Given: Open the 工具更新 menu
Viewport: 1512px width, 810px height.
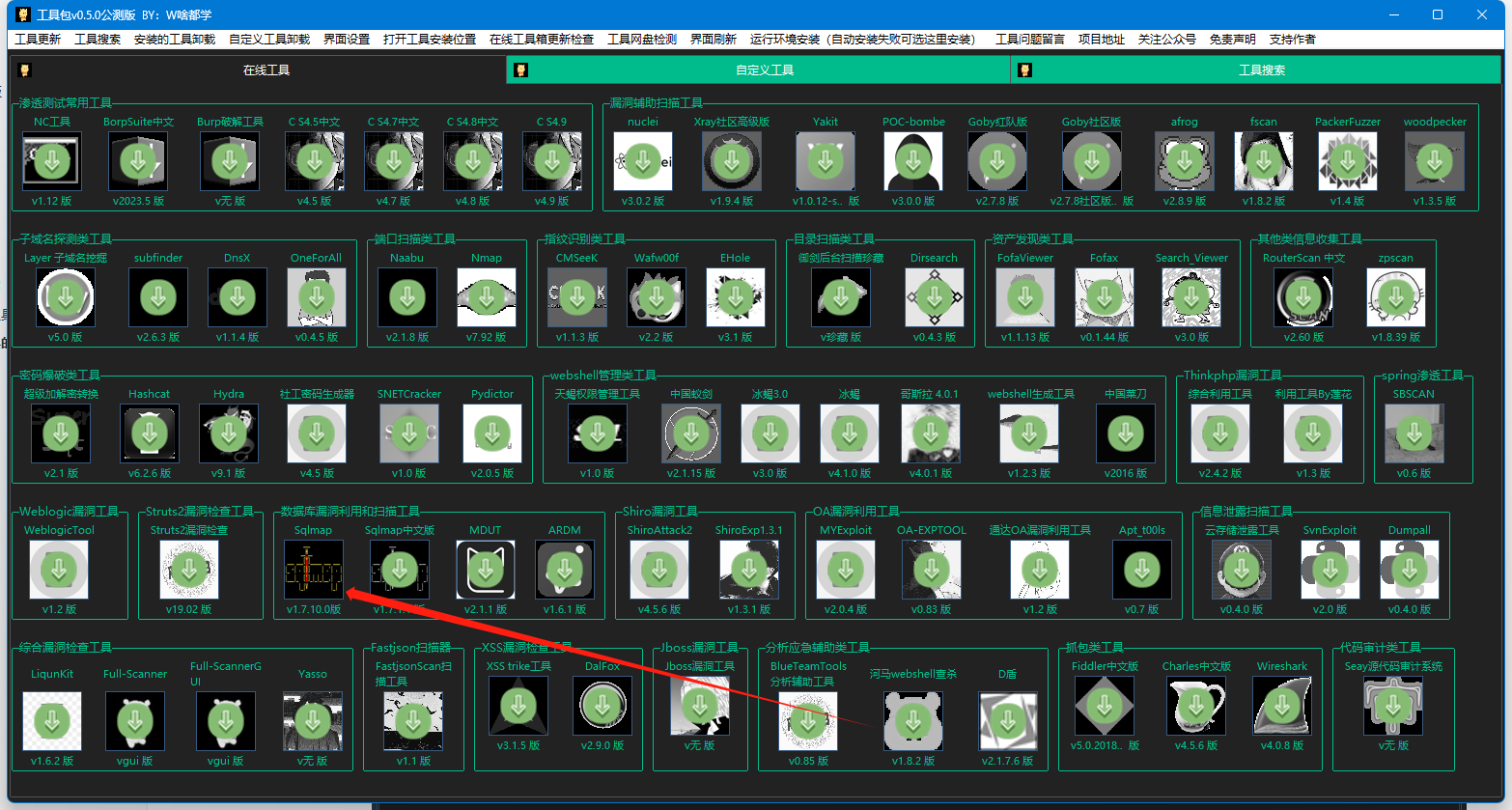Looking at the screenshot, I should point(38,40).
